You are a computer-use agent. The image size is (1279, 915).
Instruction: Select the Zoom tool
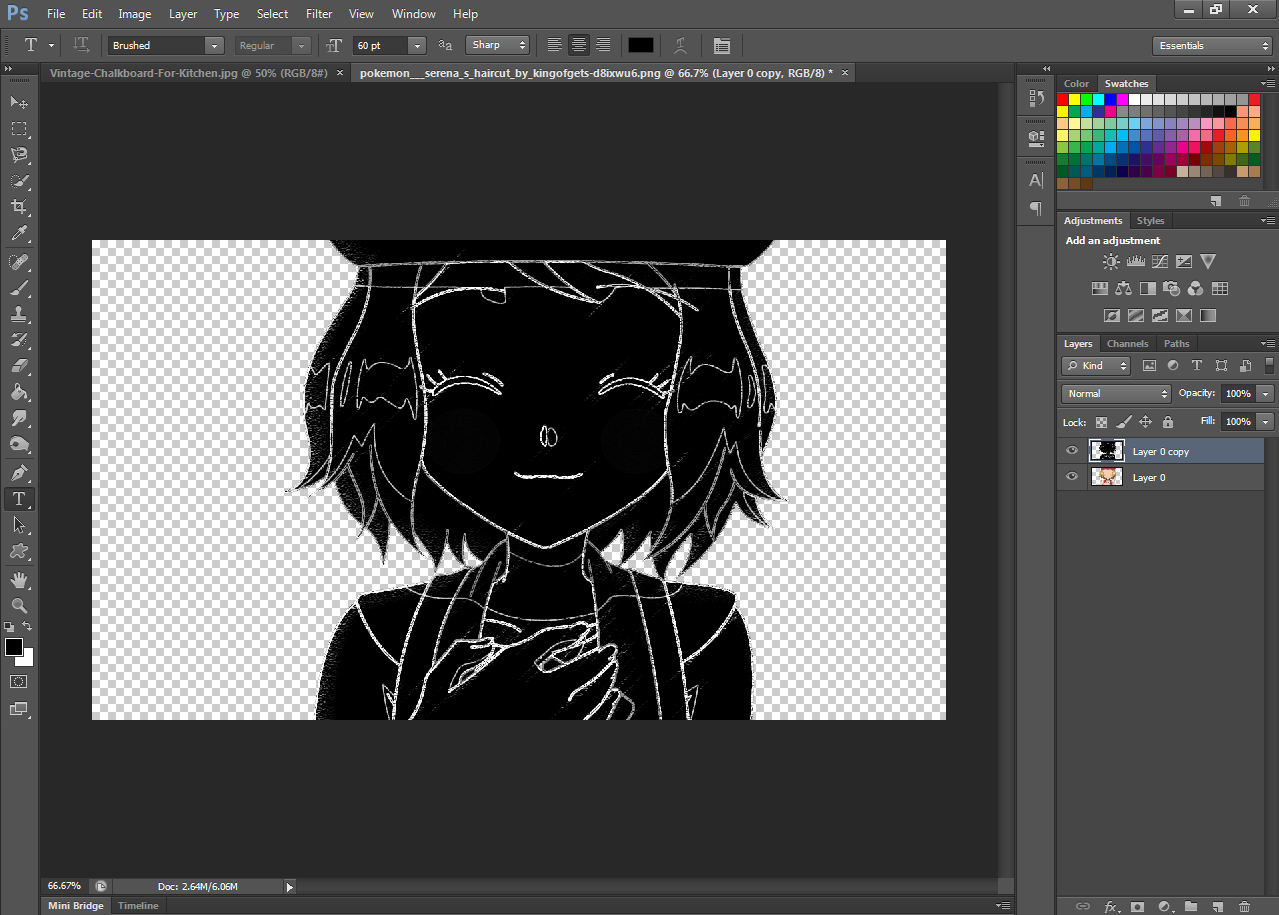click(x=19, y=605)
